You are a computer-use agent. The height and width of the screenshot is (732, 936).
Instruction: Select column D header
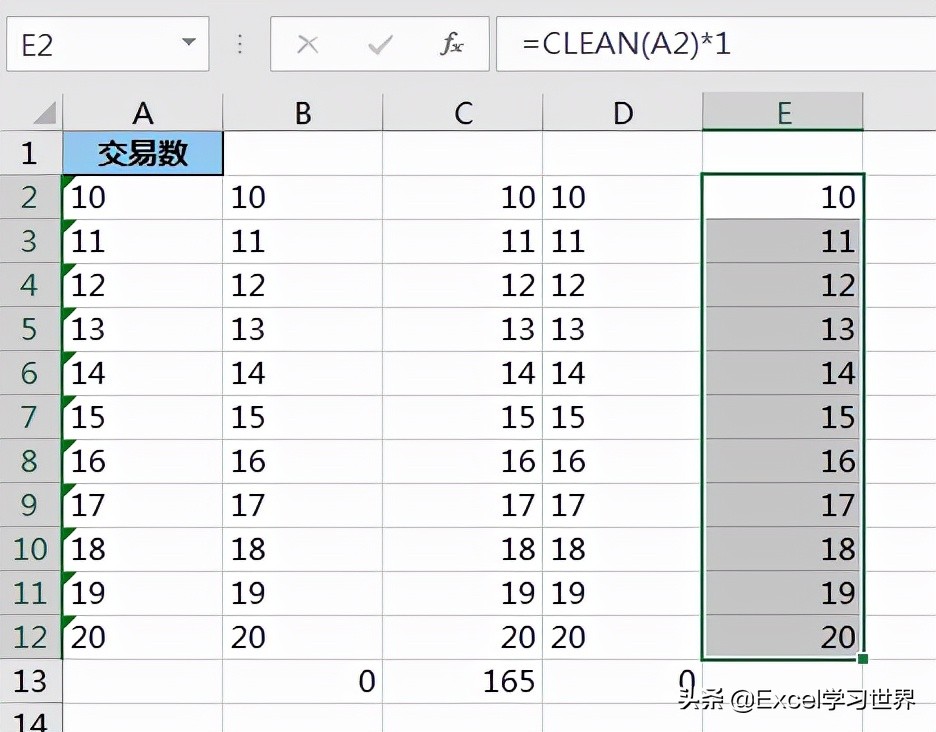(x=623, y=112)
